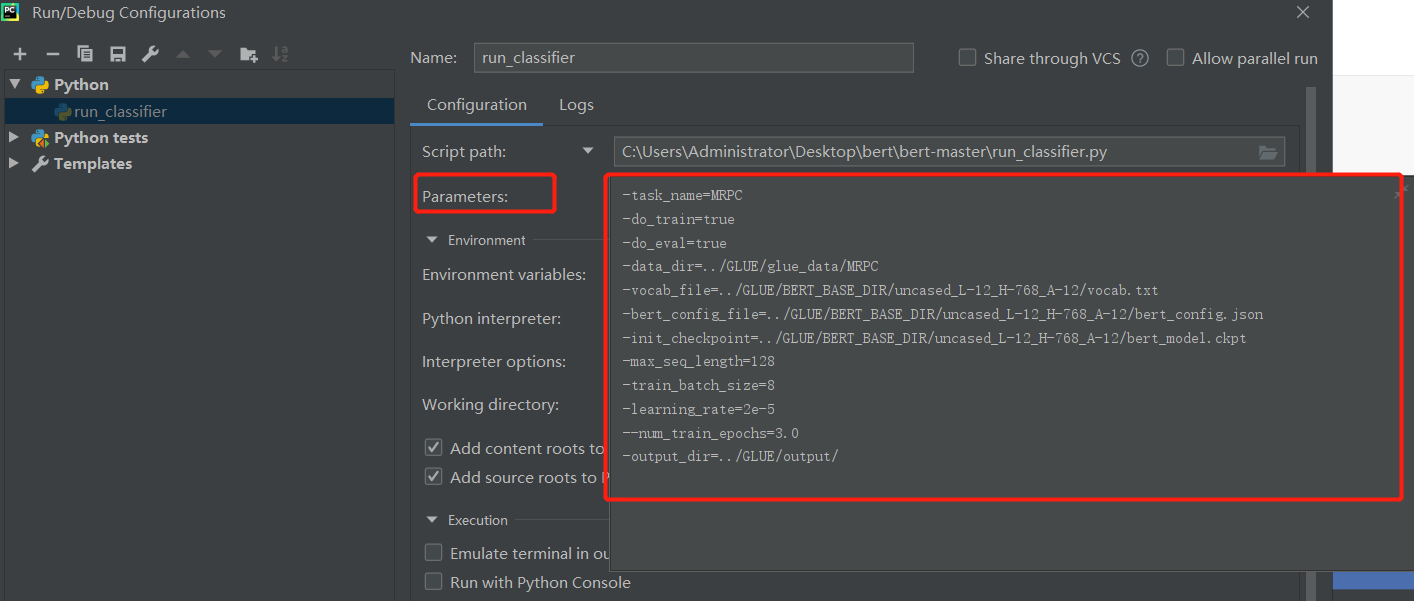Viewport: 1414px width, 601px height.
Task: Enable Run with Python Console checkbox
Action: pos(433,581)
